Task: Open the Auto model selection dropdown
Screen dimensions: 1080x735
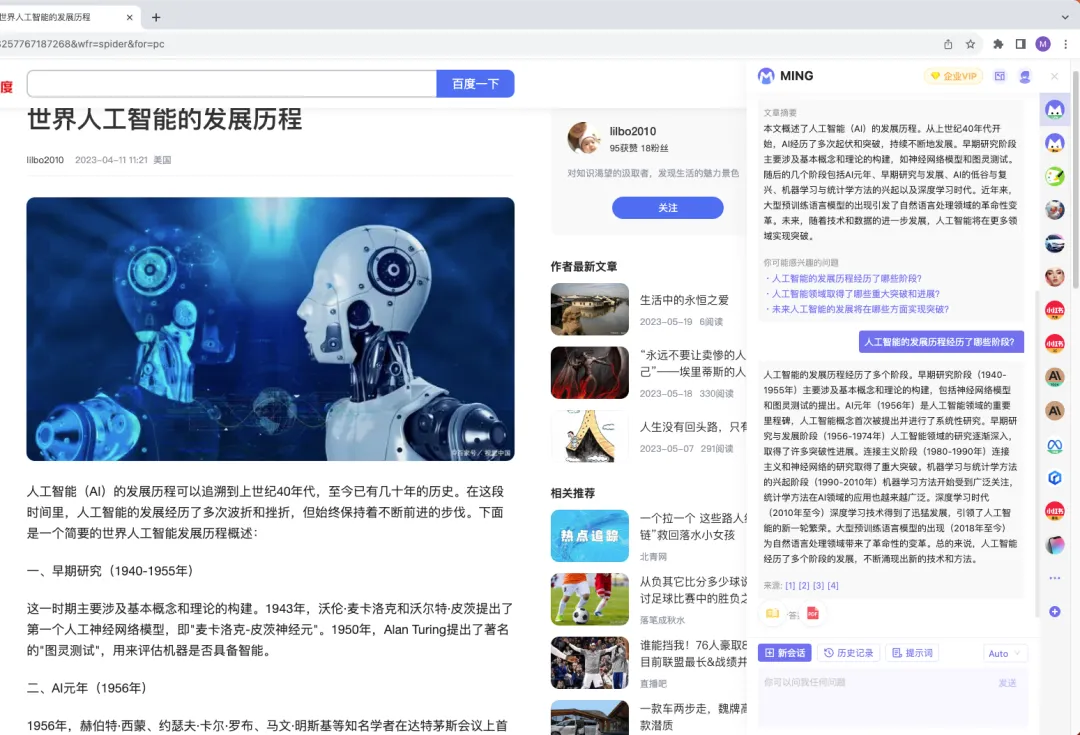Action: [x=1002, y=653]
